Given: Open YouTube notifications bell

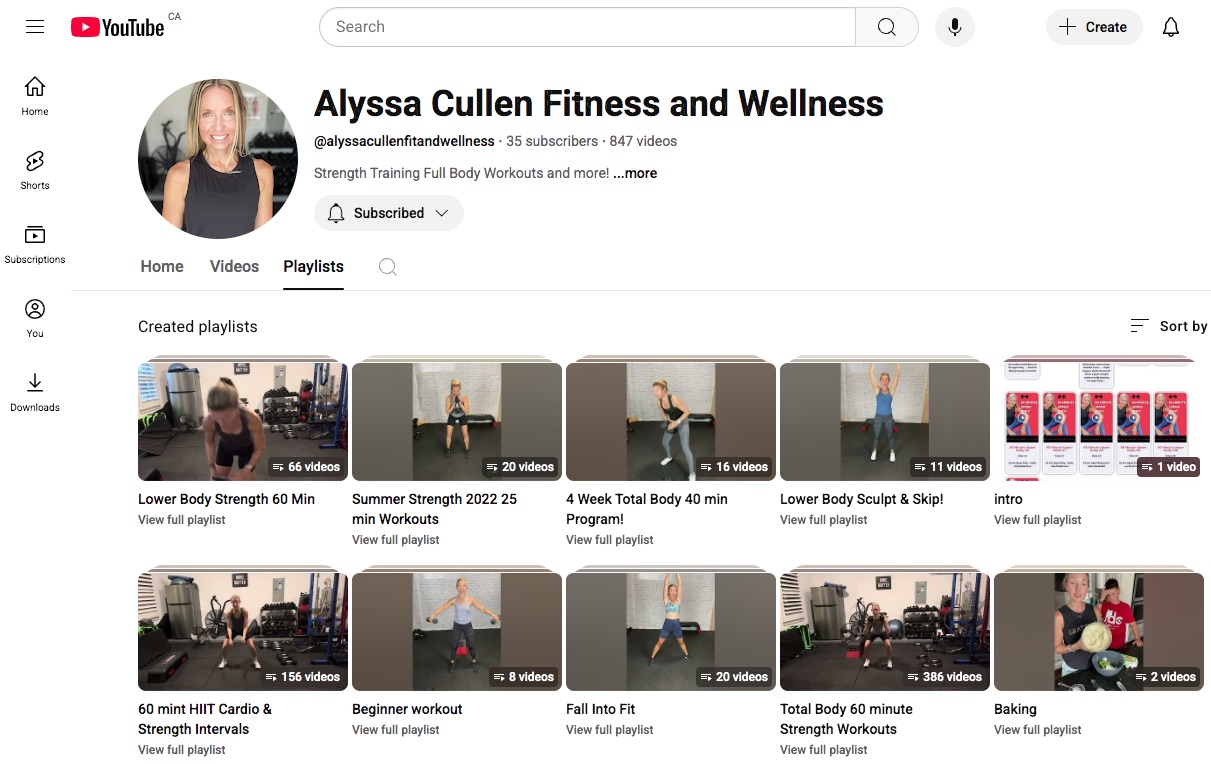Looking at the screenshot, I should [x=1170, y=27].
